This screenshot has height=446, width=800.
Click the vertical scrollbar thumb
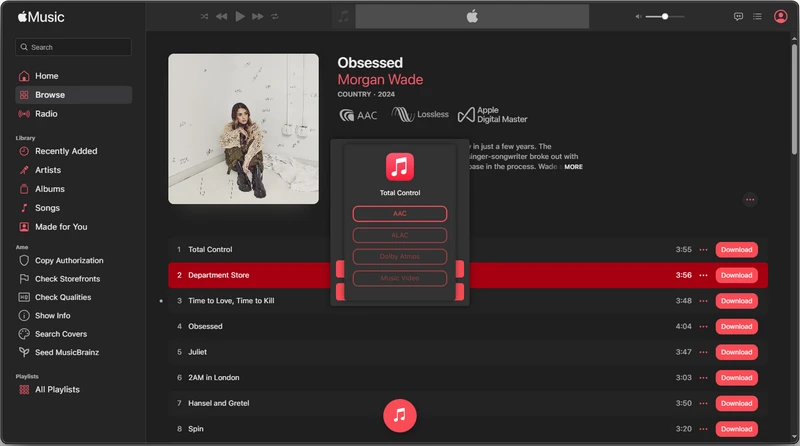[x=794, y=98]
